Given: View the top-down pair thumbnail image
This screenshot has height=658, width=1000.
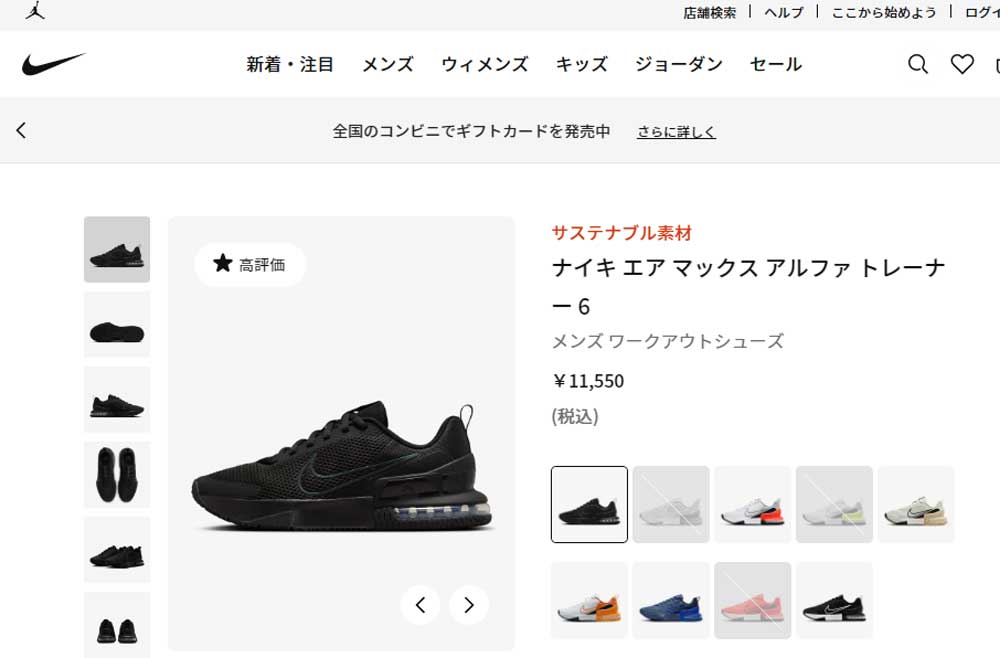Looking at the screenshot, I should coord(117,474).
